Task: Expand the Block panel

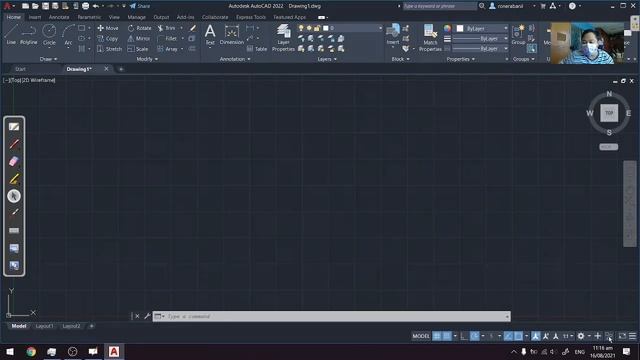Action: coord(400,59)
